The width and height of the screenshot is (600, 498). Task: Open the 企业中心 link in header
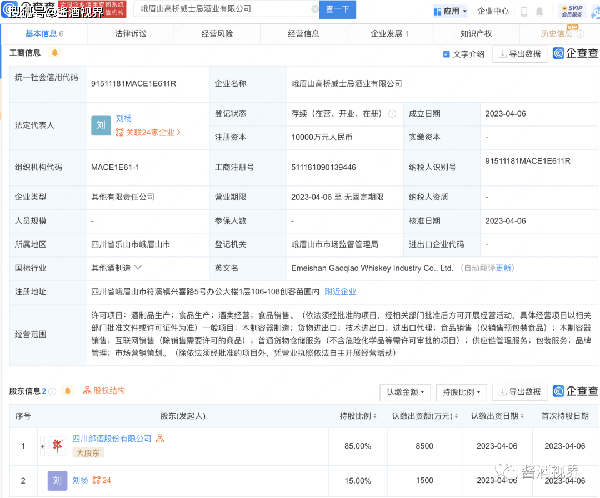pyautogui.click(x=493, y=8)
